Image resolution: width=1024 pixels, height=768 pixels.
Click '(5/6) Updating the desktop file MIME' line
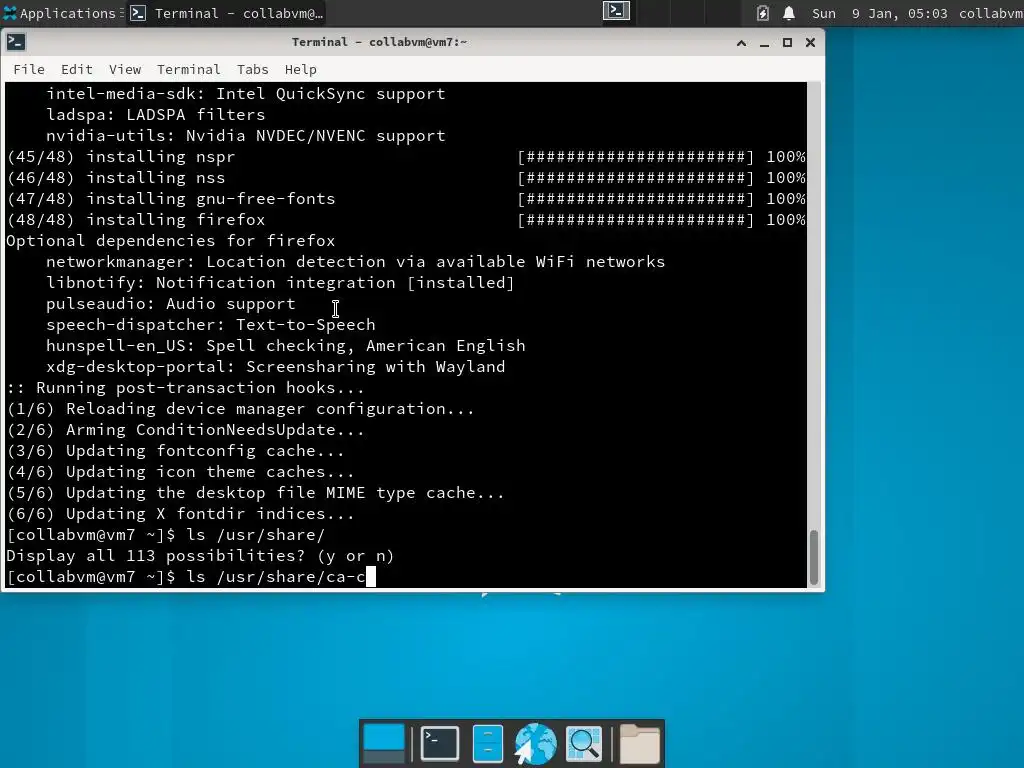(255, 493)
